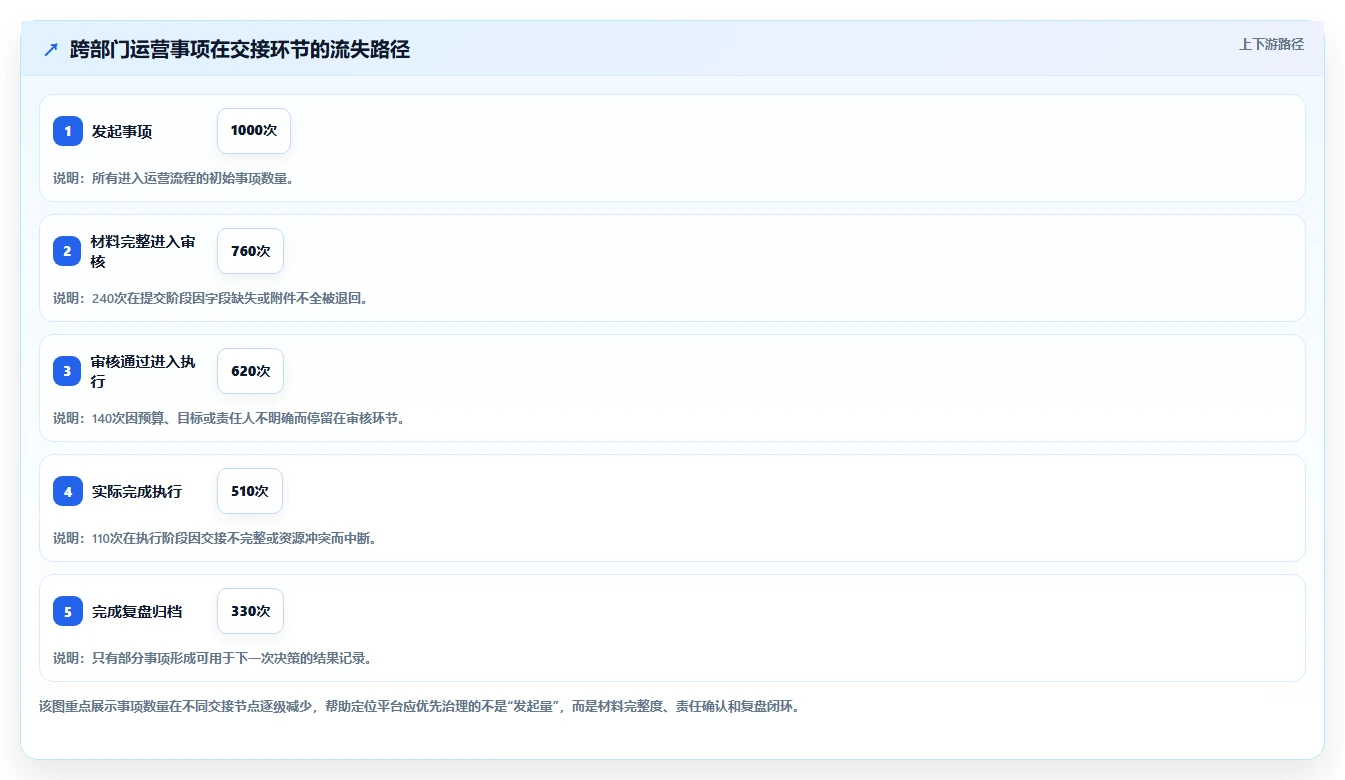Click the note about 初始事项数量
The height and width of the screenshot is (780, 1345).
(173, 178)
